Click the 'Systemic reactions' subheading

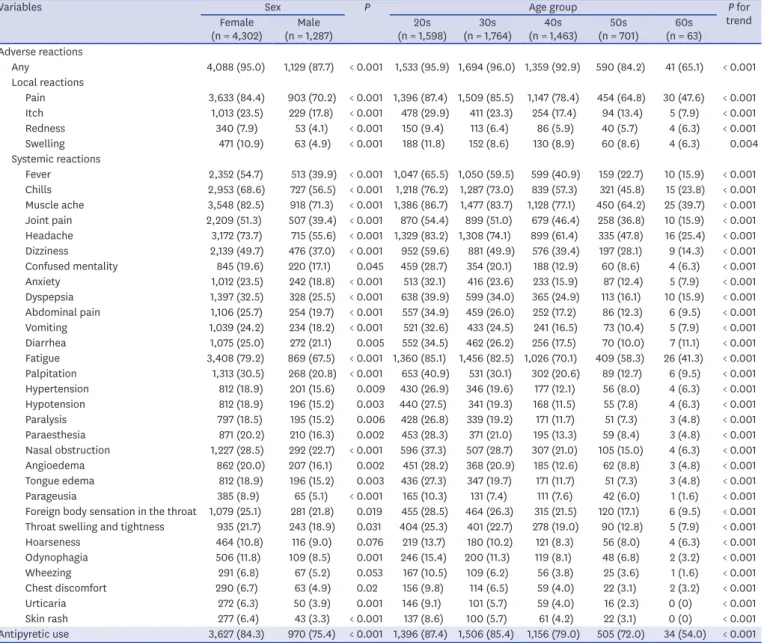(56, 159)
